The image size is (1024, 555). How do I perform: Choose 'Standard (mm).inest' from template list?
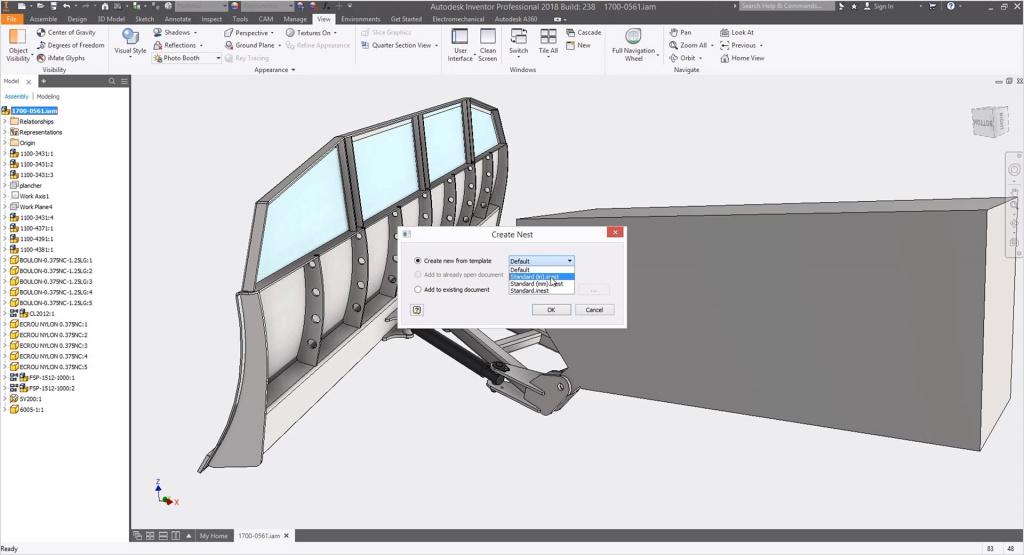pyautogui.click(x=536, y=284)
